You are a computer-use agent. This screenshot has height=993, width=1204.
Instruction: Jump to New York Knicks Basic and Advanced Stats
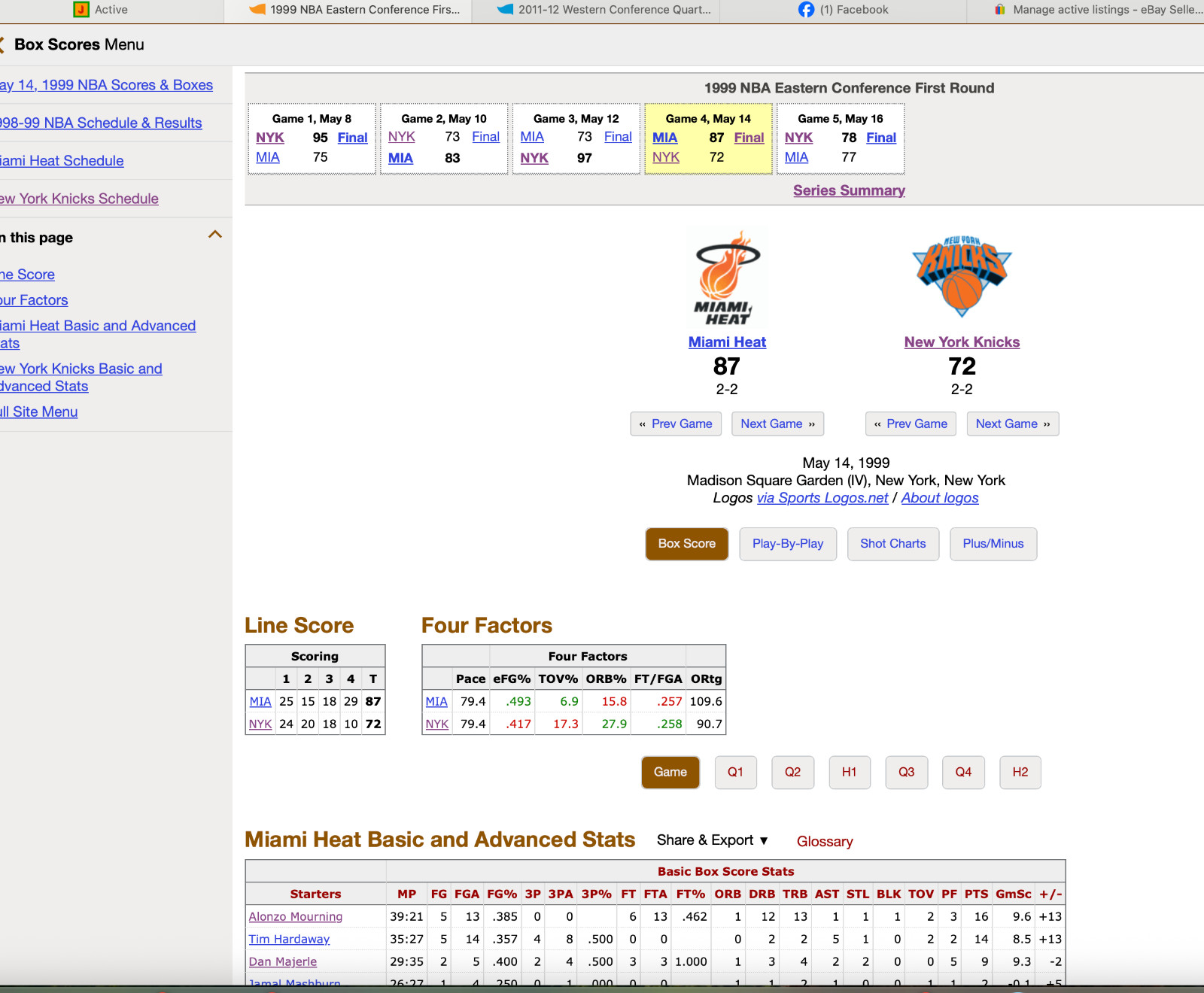pos(81,378)
